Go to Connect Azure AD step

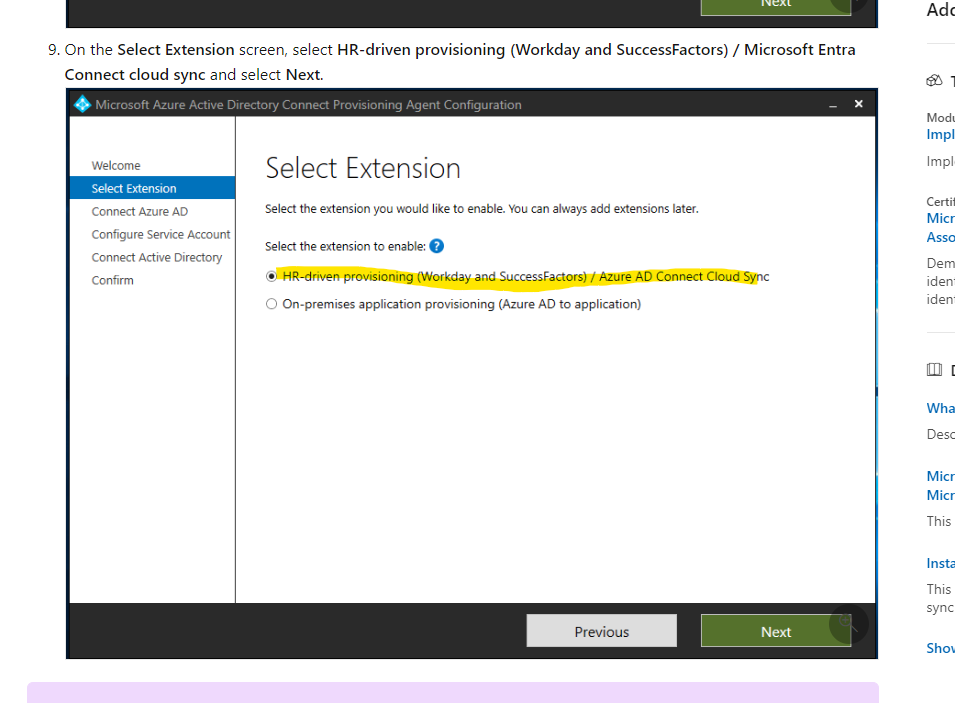point(139,211)
